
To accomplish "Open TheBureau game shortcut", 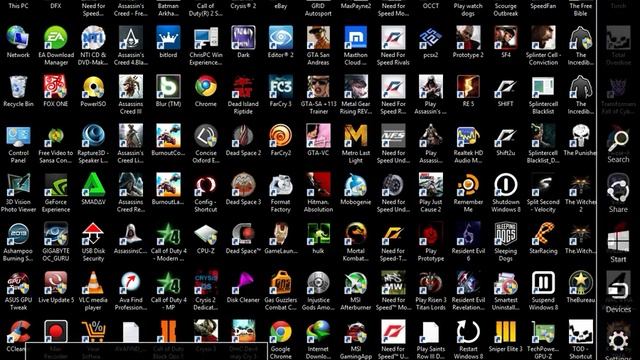I will coord(580,282).
